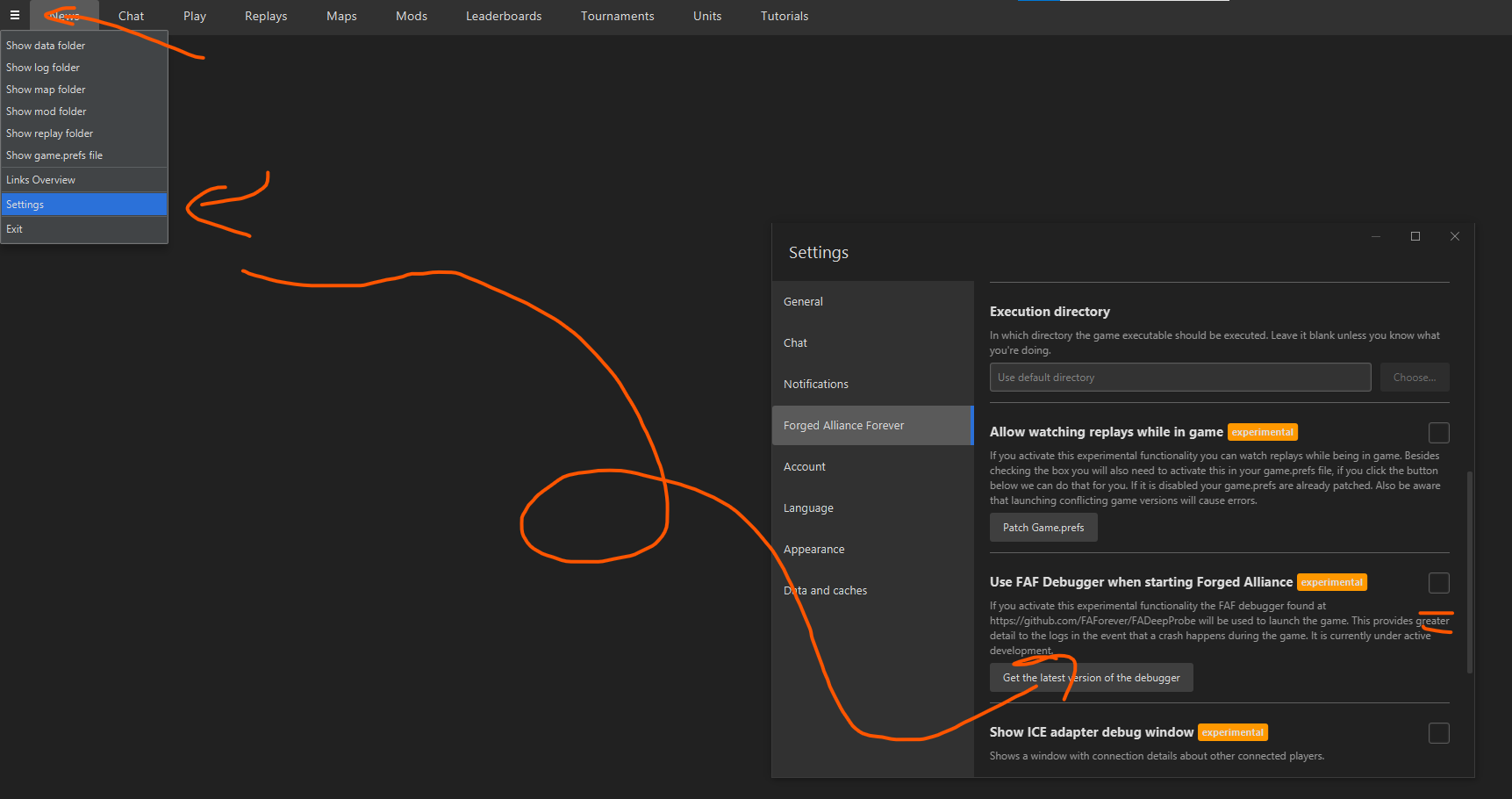Switch to the Chat tab in top navigation
The image size is (1512, 799).
[x=131, y=16]
